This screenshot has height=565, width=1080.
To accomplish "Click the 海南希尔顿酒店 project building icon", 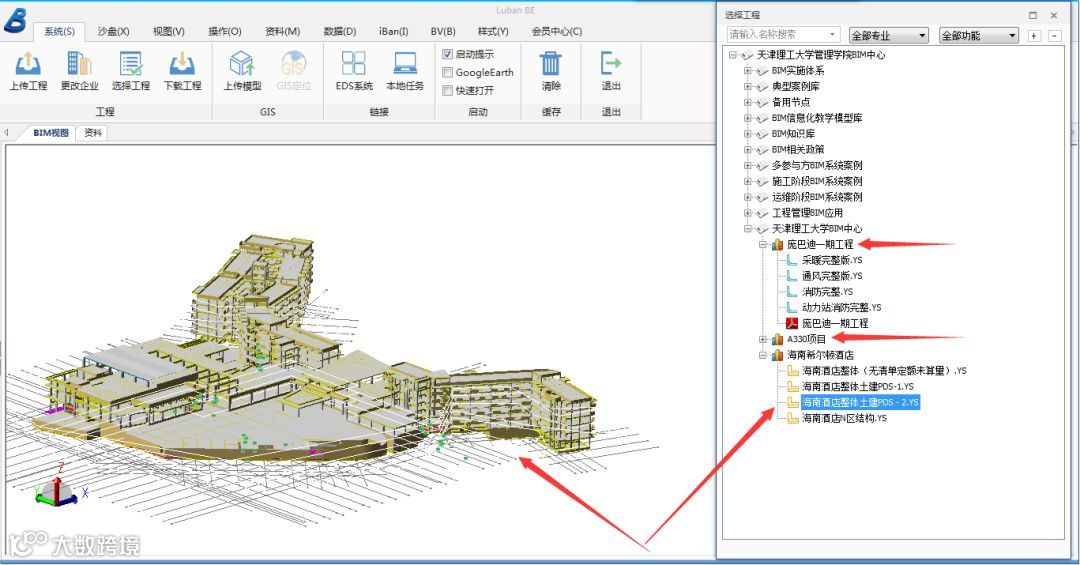I will (778, 355).
